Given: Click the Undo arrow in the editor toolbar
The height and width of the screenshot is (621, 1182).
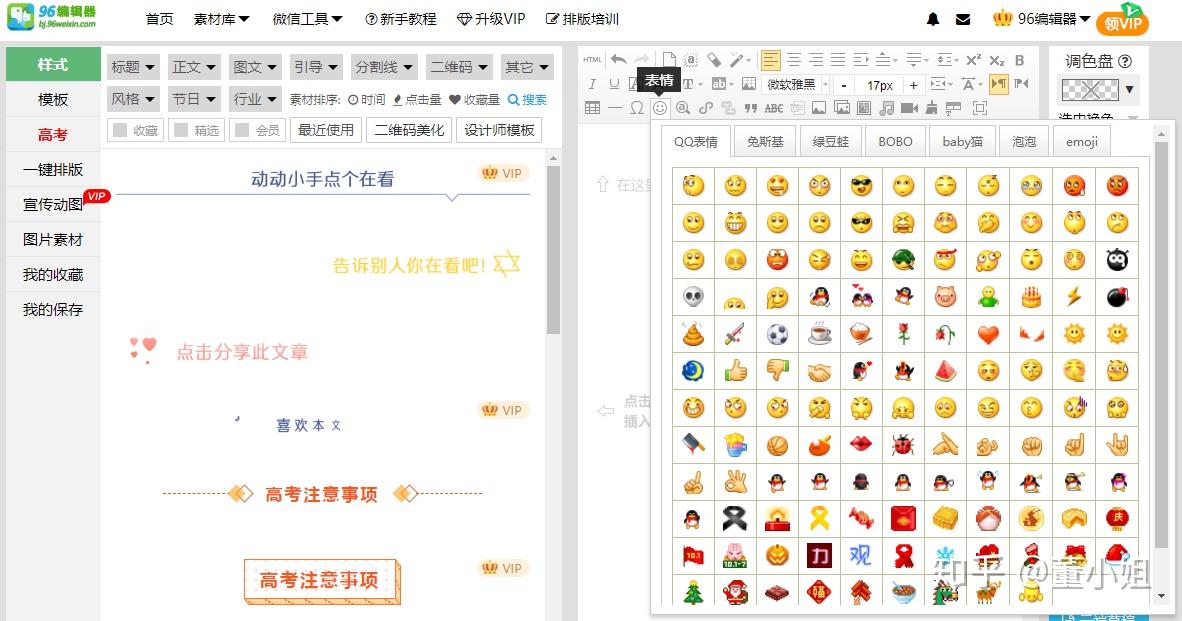Looking at the screenshot, I should [616, 58].
